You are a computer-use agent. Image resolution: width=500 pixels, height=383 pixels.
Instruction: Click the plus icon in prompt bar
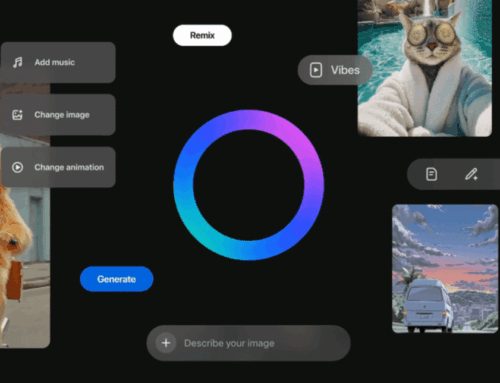coord(166,343)
